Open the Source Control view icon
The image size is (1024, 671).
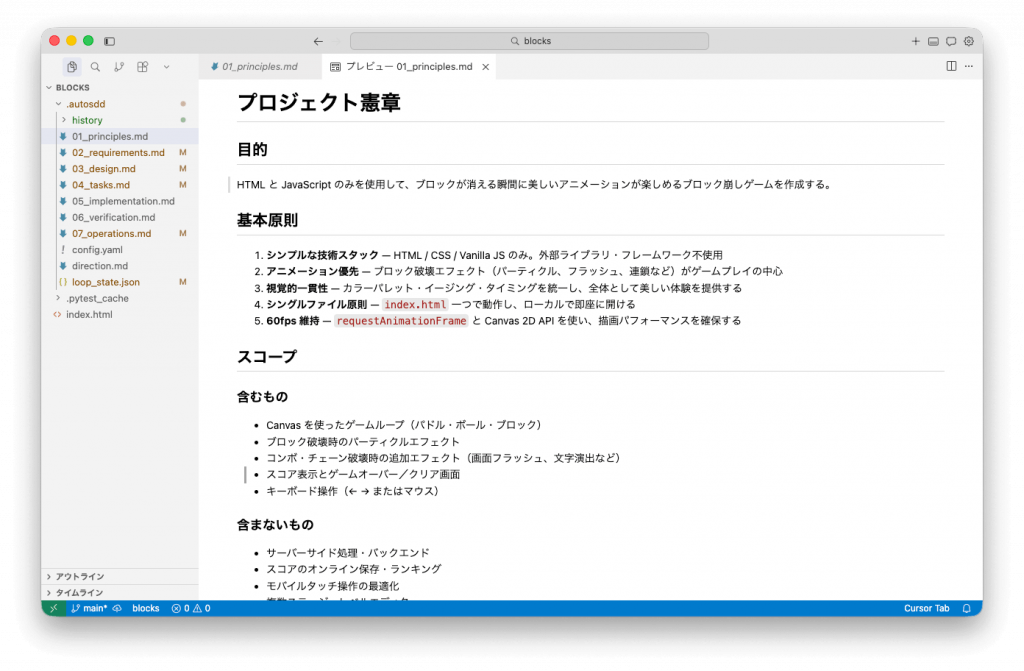pos(119,67)
